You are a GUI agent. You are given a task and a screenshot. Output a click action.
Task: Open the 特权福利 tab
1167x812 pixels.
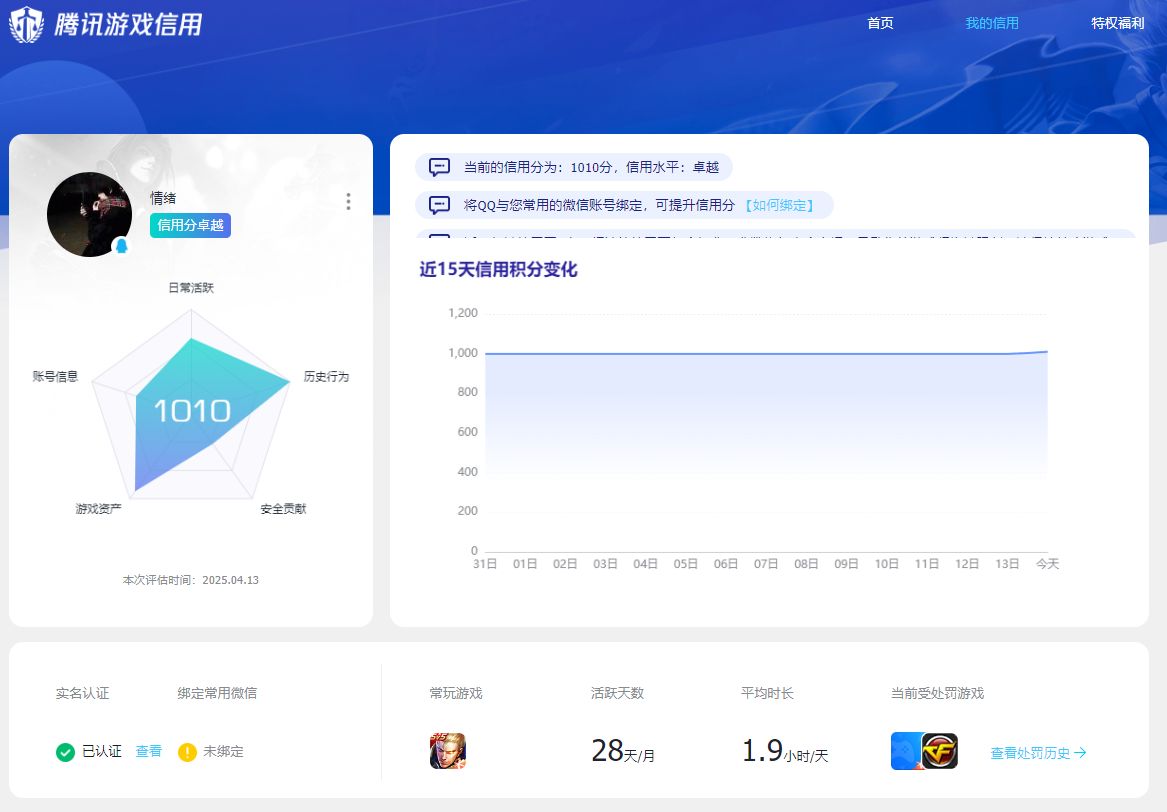1118,23
